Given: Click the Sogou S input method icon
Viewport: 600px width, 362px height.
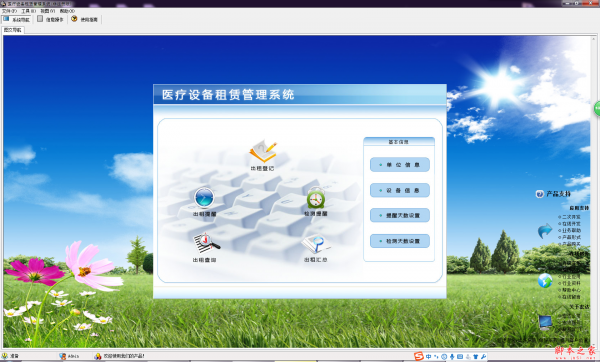Looking at the screenshot, I should pyautogui.click(x=419, y=357).
